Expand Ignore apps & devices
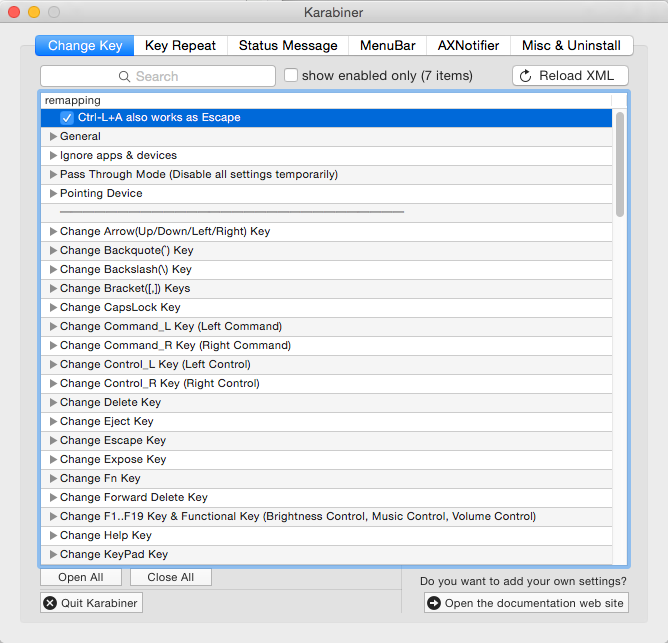Image resolution: width=668 pixels, height=643 pixels. 53,156
